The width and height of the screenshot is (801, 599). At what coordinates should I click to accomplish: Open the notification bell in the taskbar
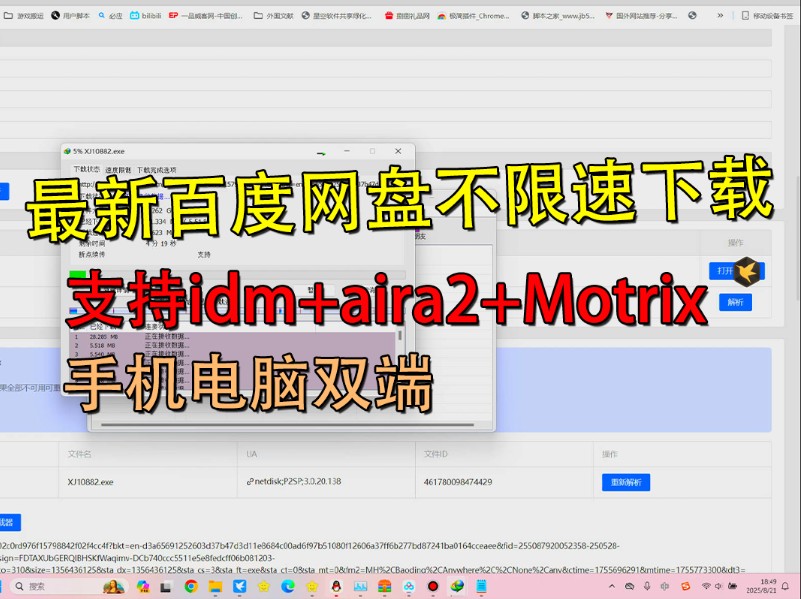pyautogui.click(x=786, y=586)
